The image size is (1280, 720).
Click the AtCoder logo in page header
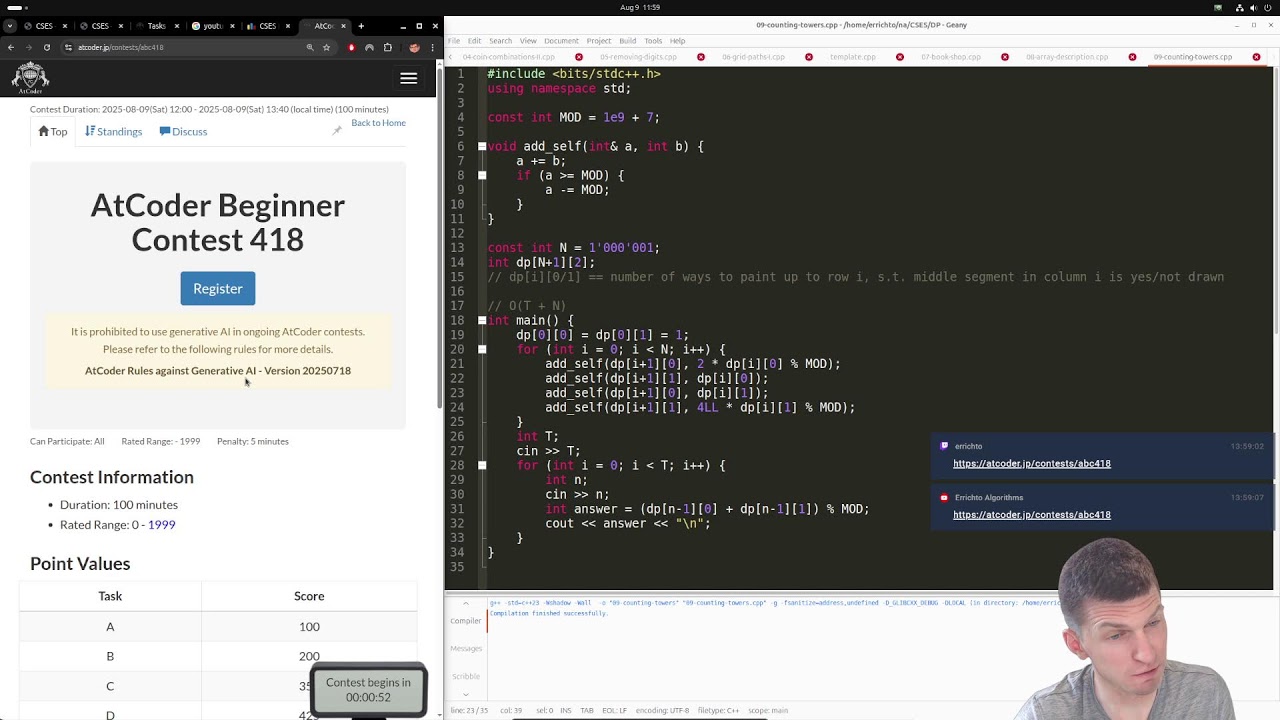30,78
